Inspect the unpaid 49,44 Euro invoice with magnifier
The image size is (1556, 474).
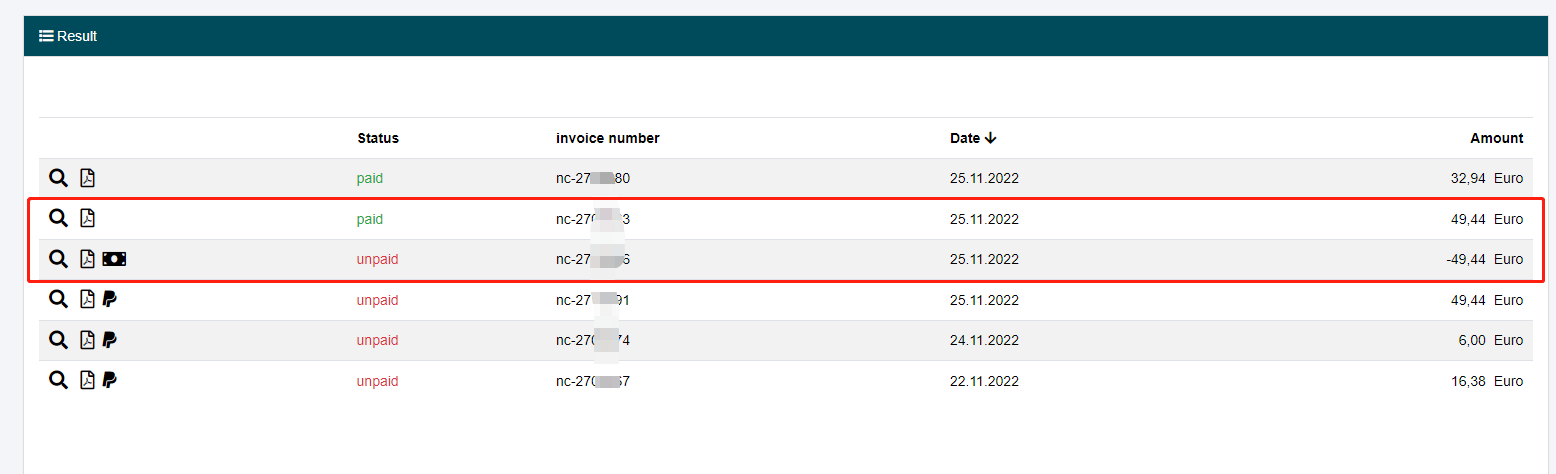click(59, 299)
